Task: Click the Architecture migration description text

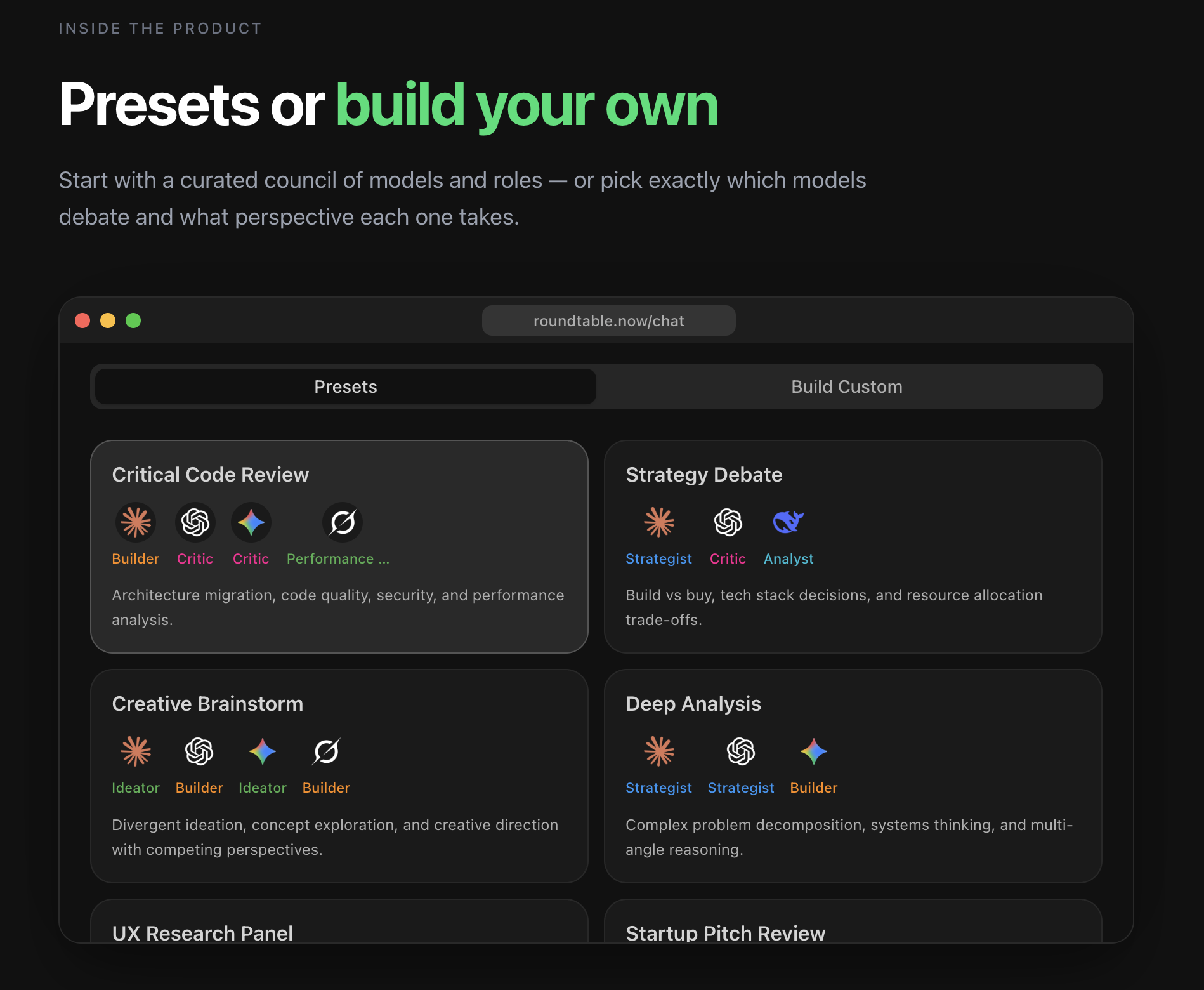Action: [x=338, y=607]
